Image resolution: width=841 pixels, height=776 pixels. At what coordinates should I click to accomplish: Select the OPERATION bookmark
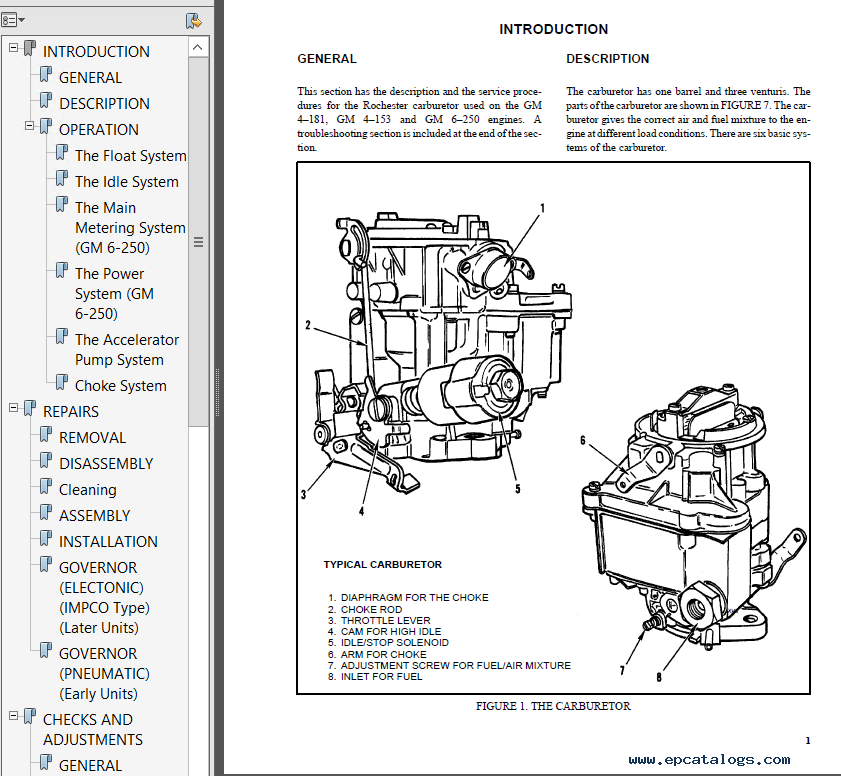99,130
